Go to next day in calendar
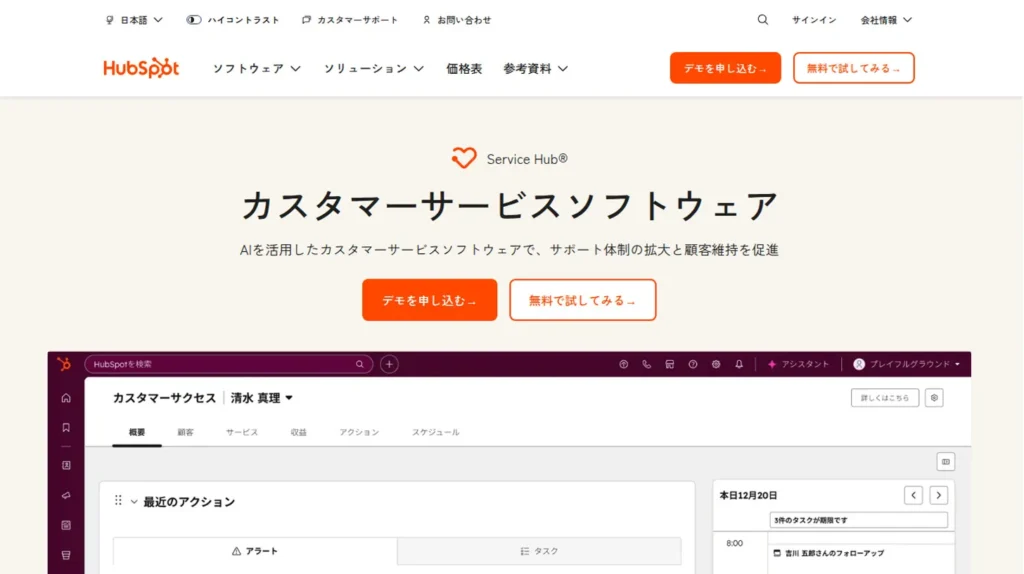This screenshot has height=574, width=1024. click(x=938, y=495)
